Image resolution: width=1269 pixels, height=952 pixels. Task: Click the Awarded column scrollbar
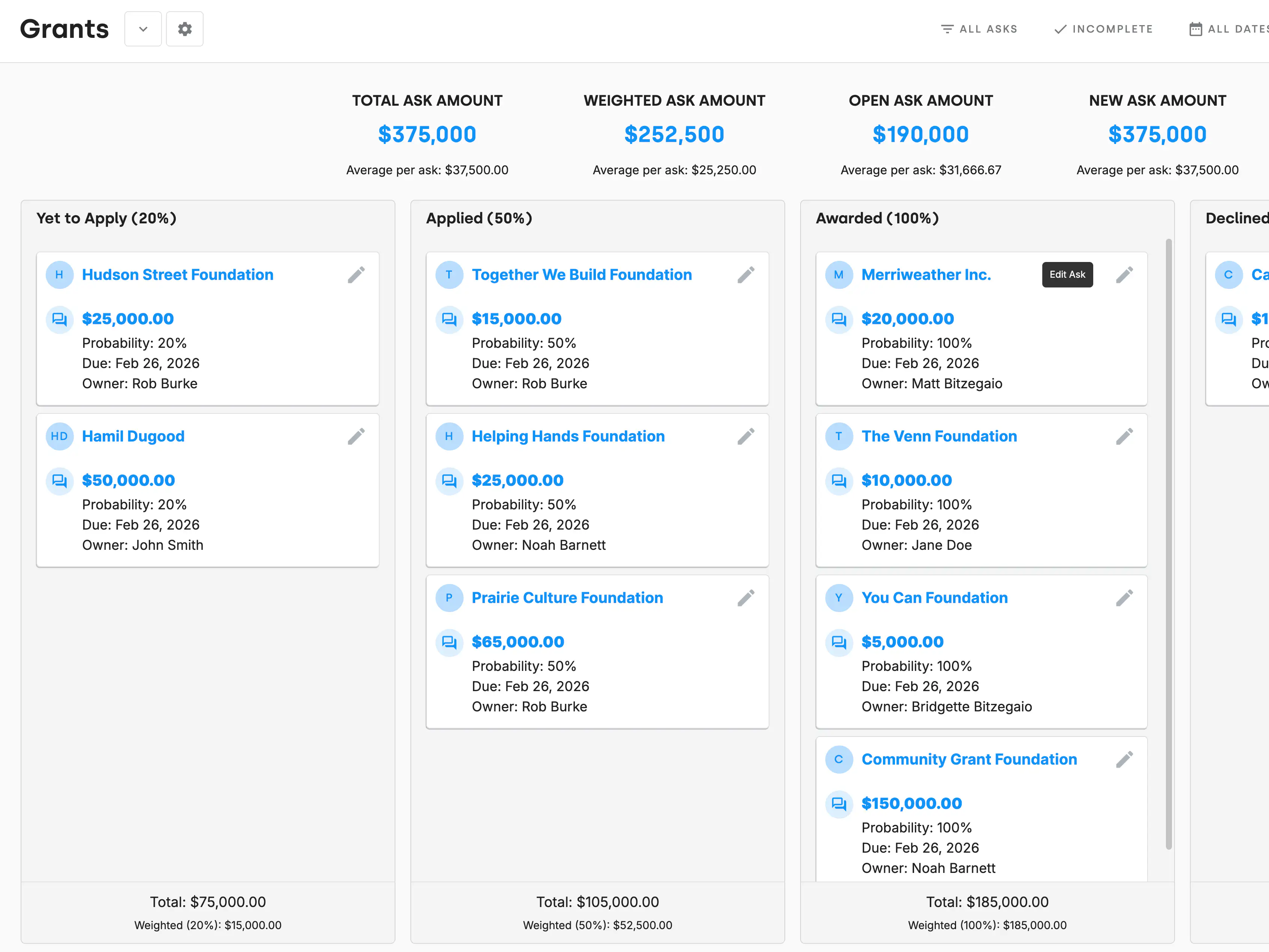pos(1169,543)
